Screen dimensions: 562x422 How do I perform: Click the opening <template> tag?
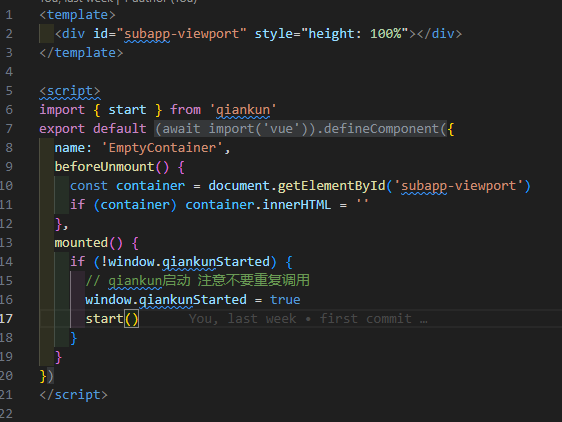(77, 15)
